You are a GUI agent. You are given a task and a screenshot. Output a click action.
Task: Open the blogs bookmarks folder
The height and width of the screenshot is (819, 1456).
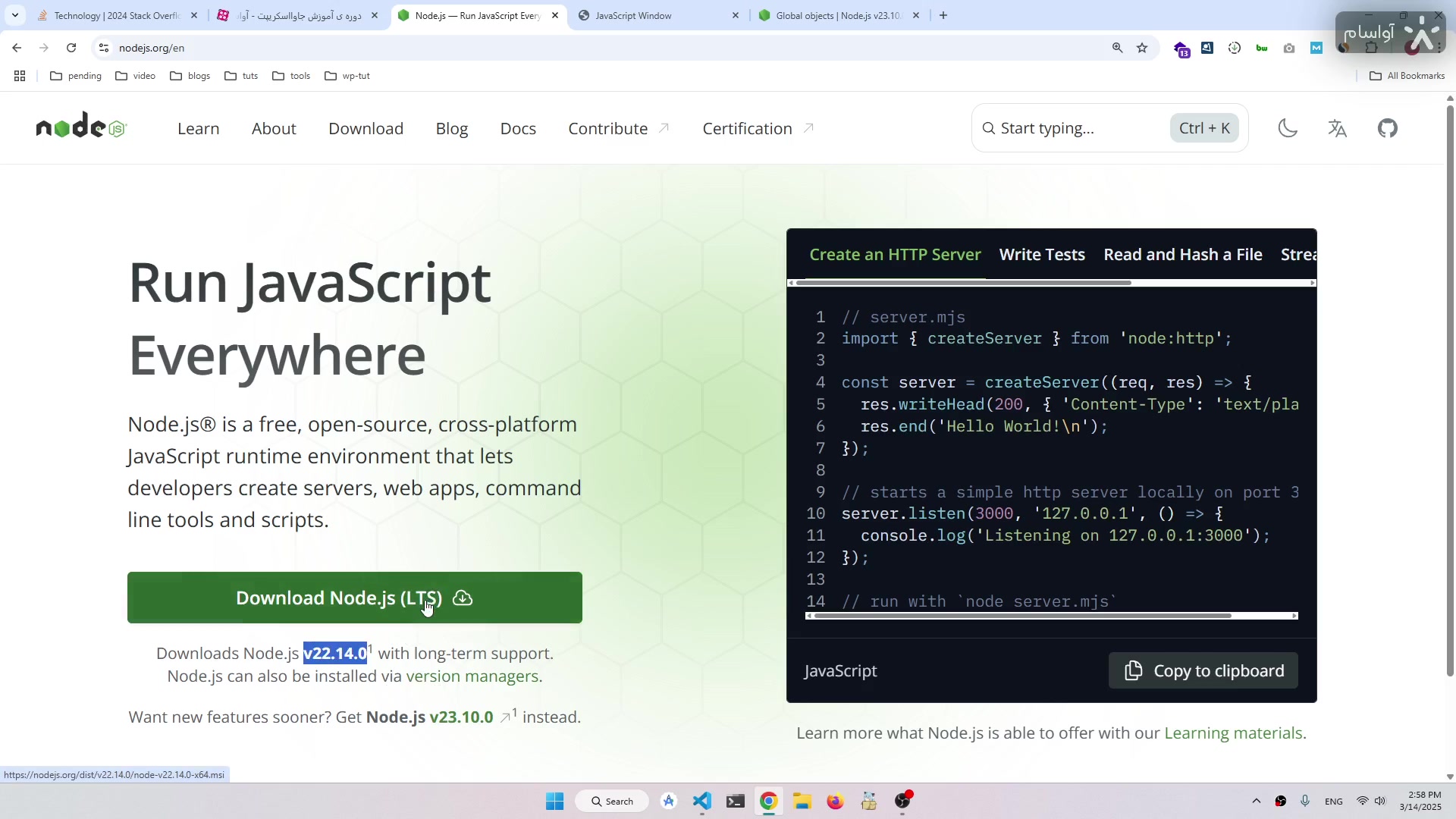[190, 76]
